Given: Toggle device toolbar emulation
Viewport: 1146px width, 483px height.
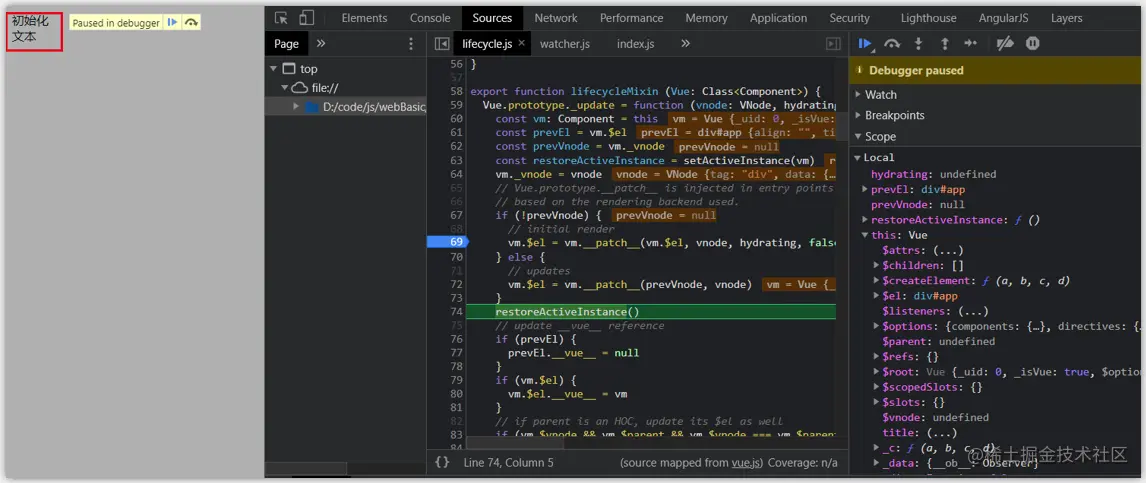Looking at the screenshot, I should pos(306,18).
